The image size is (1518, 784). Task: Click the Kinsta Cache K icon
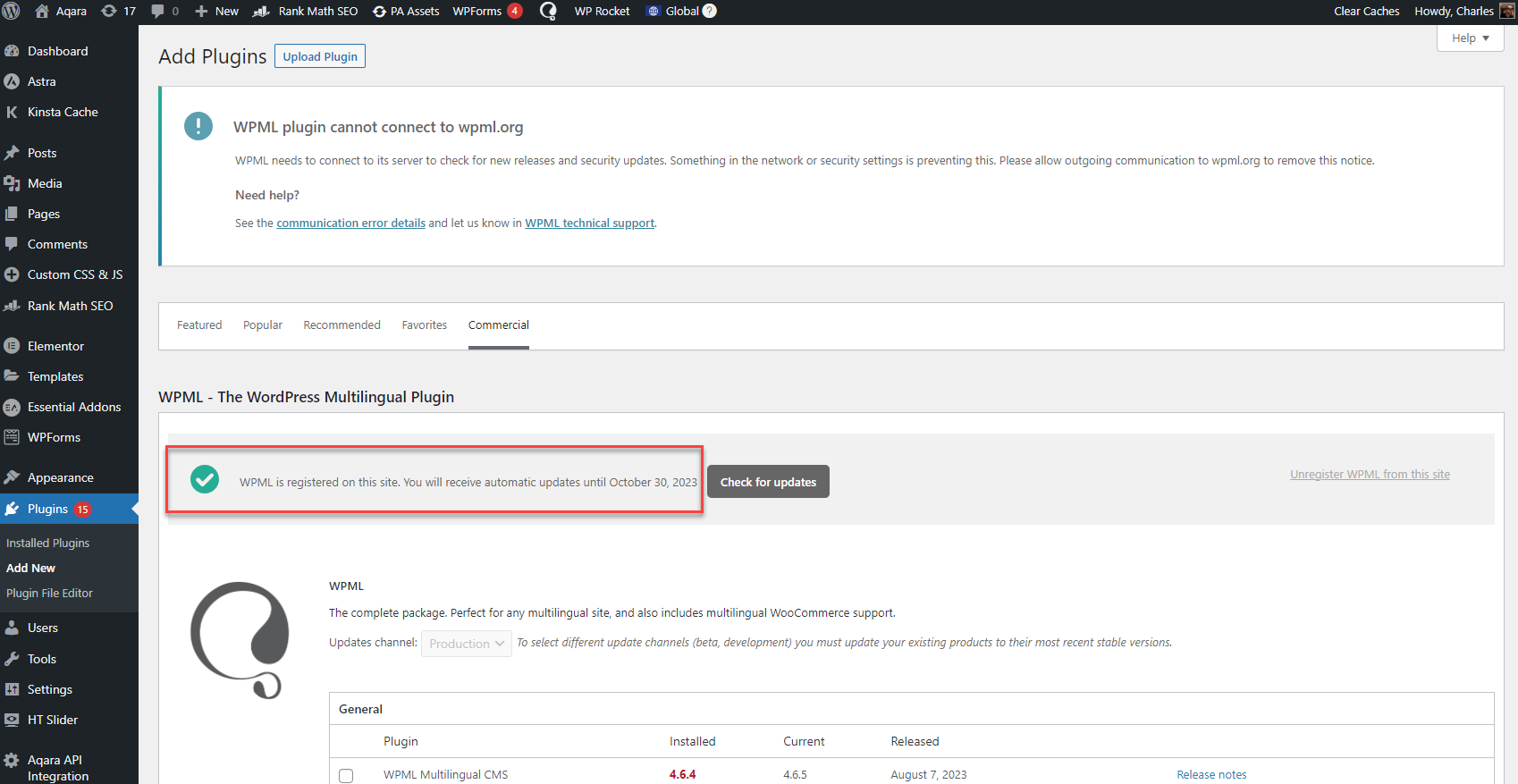point(12,112)
